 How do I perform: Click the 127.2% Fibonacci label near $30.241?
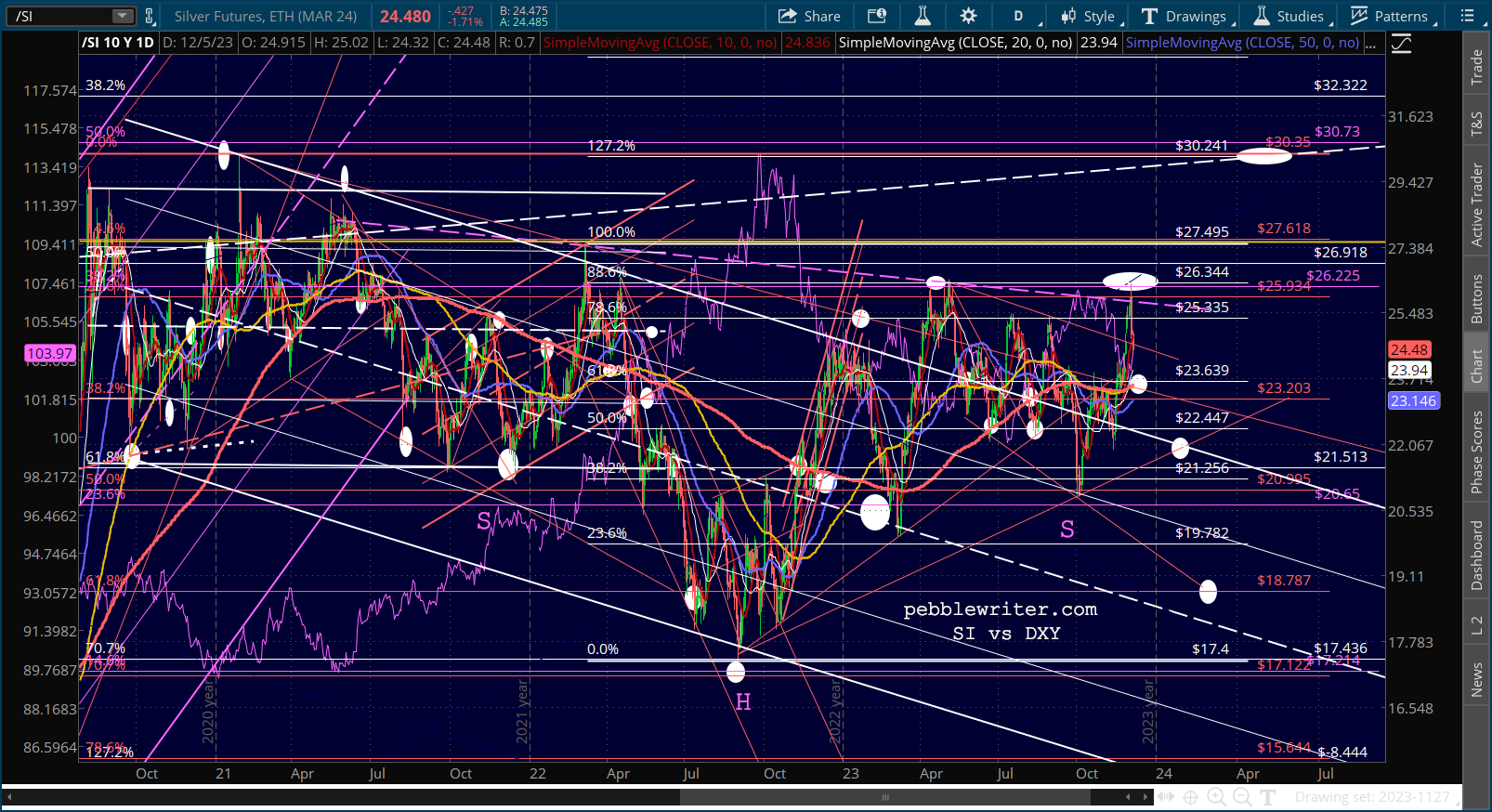pos(611,146)
